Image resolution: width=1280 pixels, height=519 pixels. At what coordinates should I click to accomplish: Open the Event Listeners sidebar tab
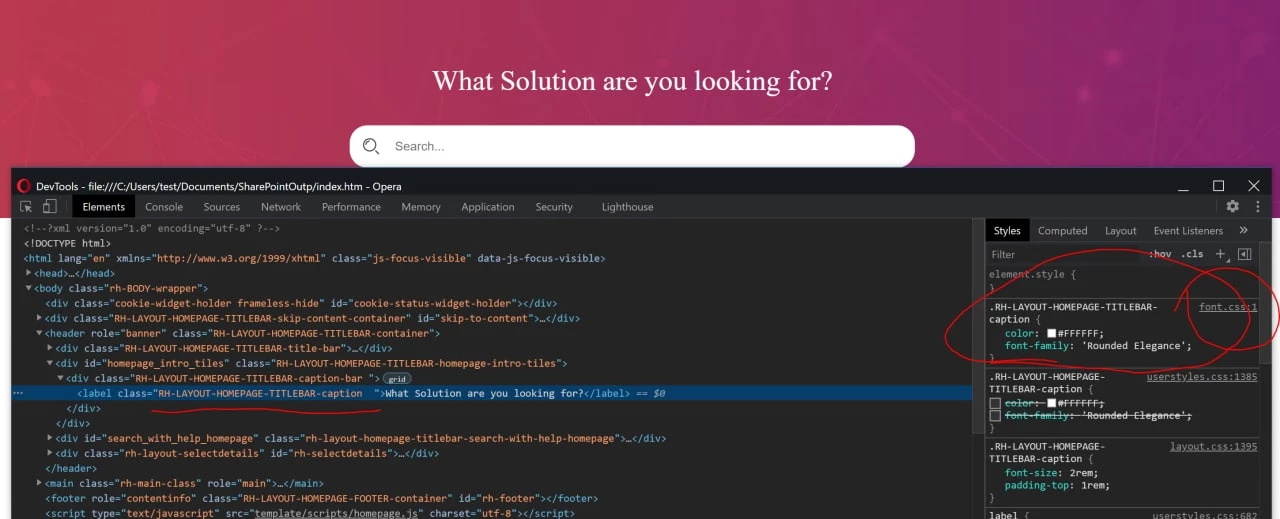point(1188,230)
